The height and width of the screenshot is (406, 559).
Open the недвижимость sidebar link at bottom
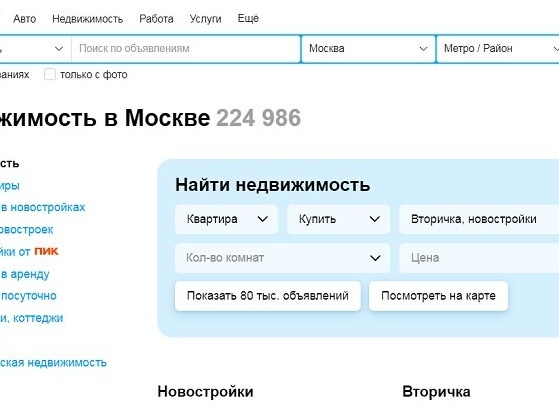pos(53,363)
